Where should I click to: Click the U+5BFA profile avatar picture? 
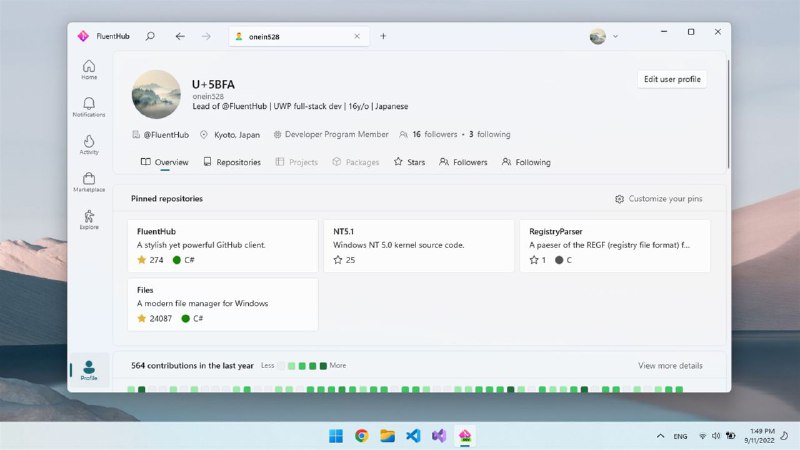[x=156, y=94]
